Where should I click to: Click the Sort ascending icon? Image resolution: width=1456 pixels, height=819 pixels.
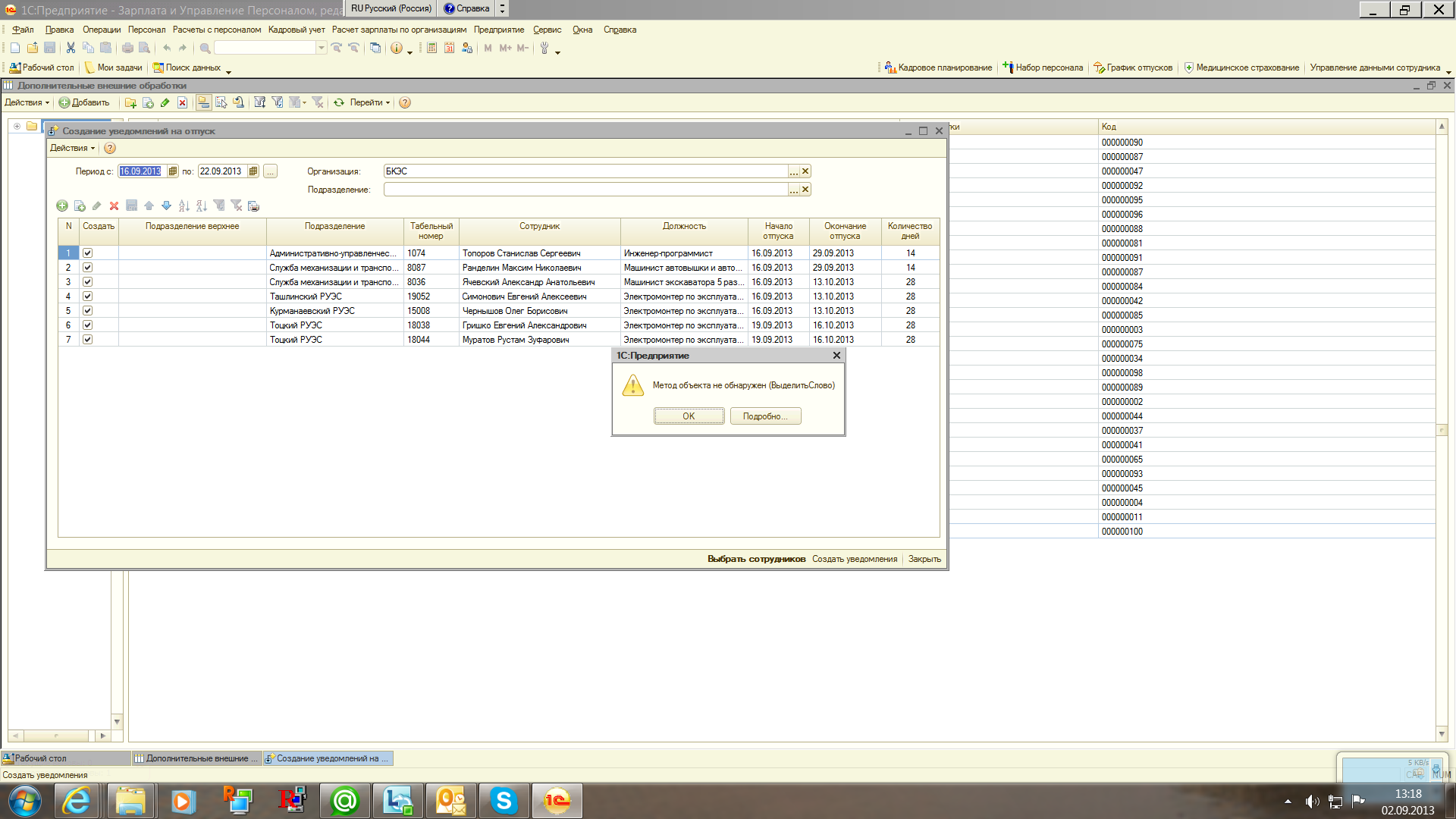pos(184,206)
